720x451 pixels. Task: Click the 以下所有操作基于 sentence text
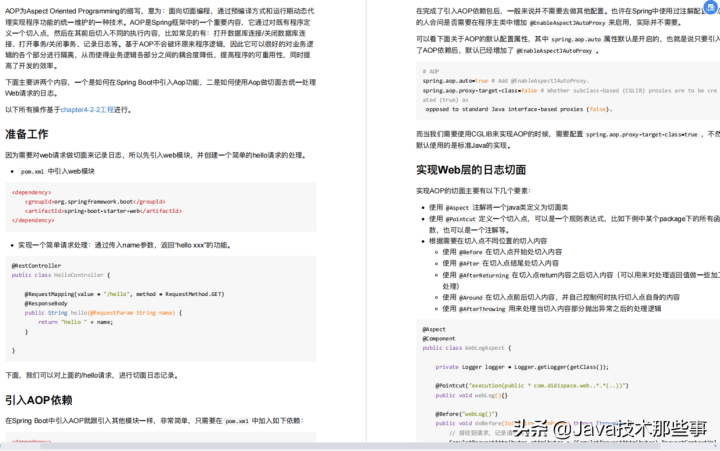pyautogui.click(x=68, y=110)
